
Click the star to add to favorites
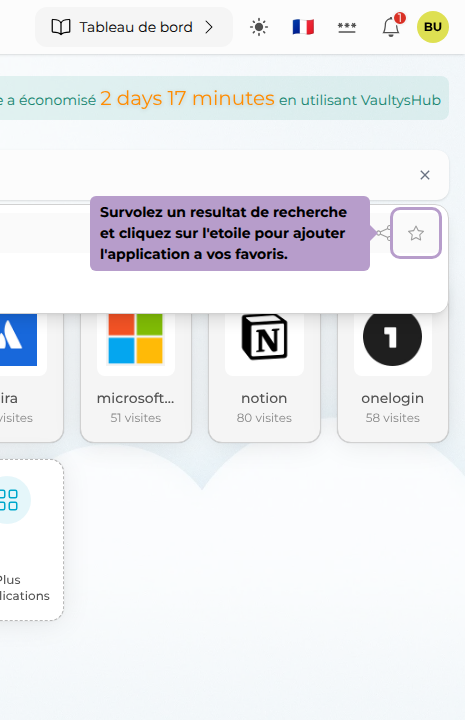416,233
